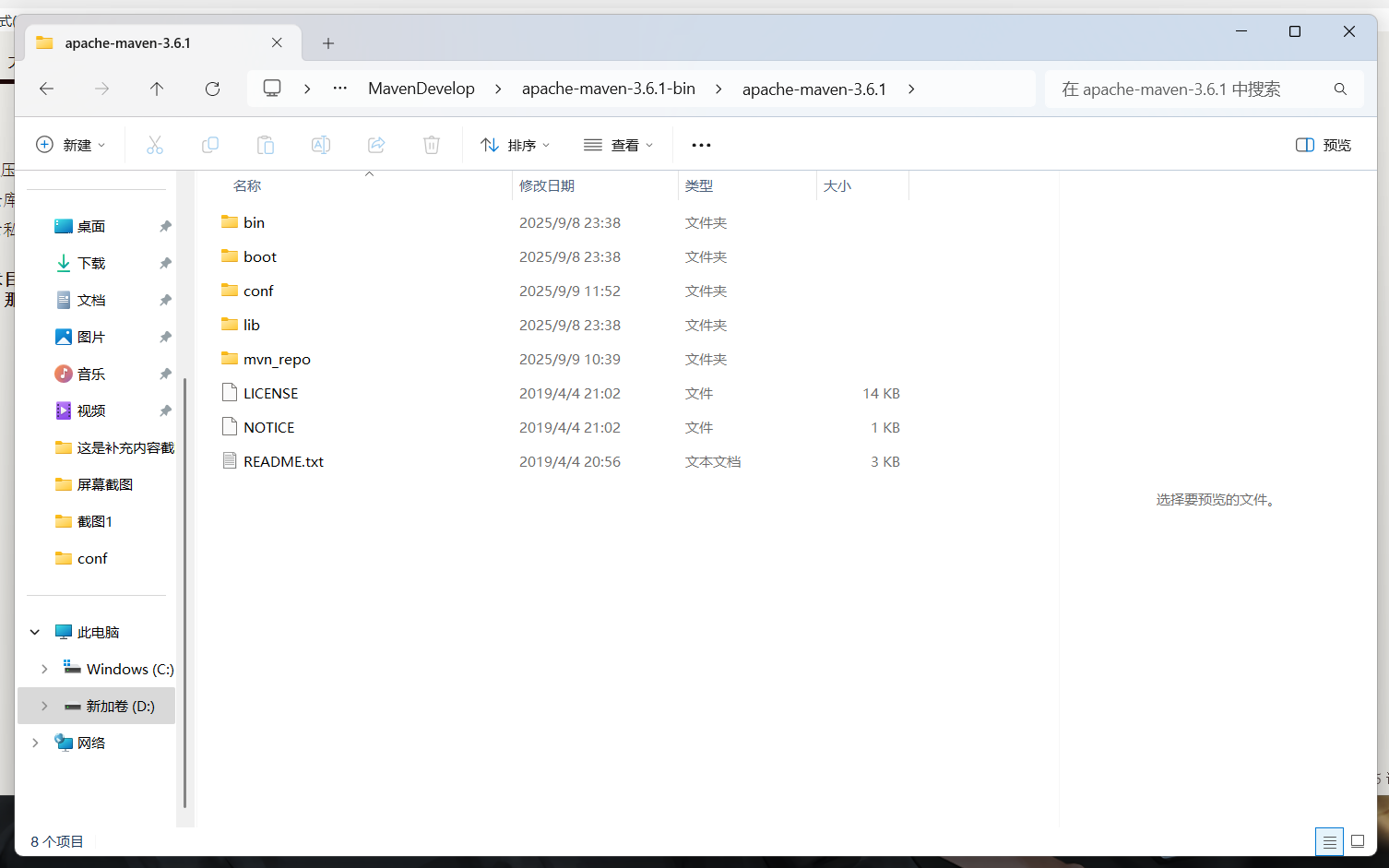Image resolution: width=1389 pixels, height=868 pixels.
Task: Expand the 新加卷 (D:) drive node
Action: tap(44, 706)
